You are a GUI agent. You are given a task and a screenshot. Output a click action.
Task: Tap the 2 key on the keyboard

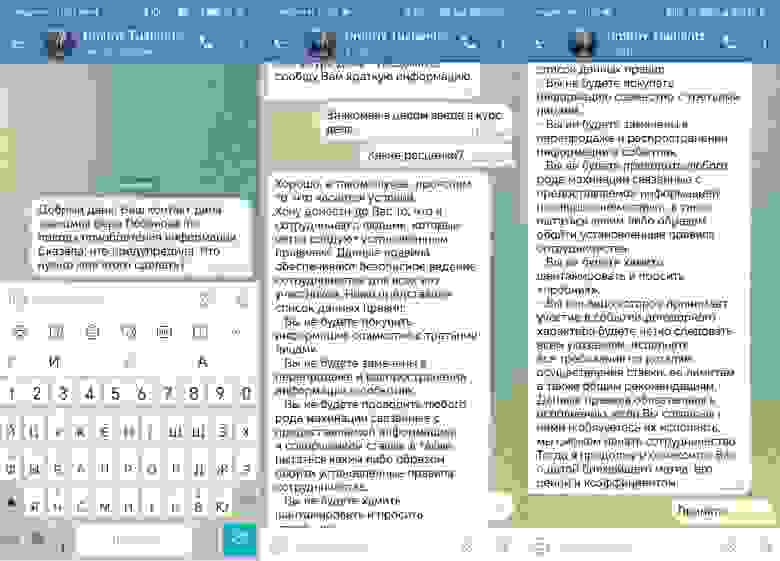[x=37, y=394]
